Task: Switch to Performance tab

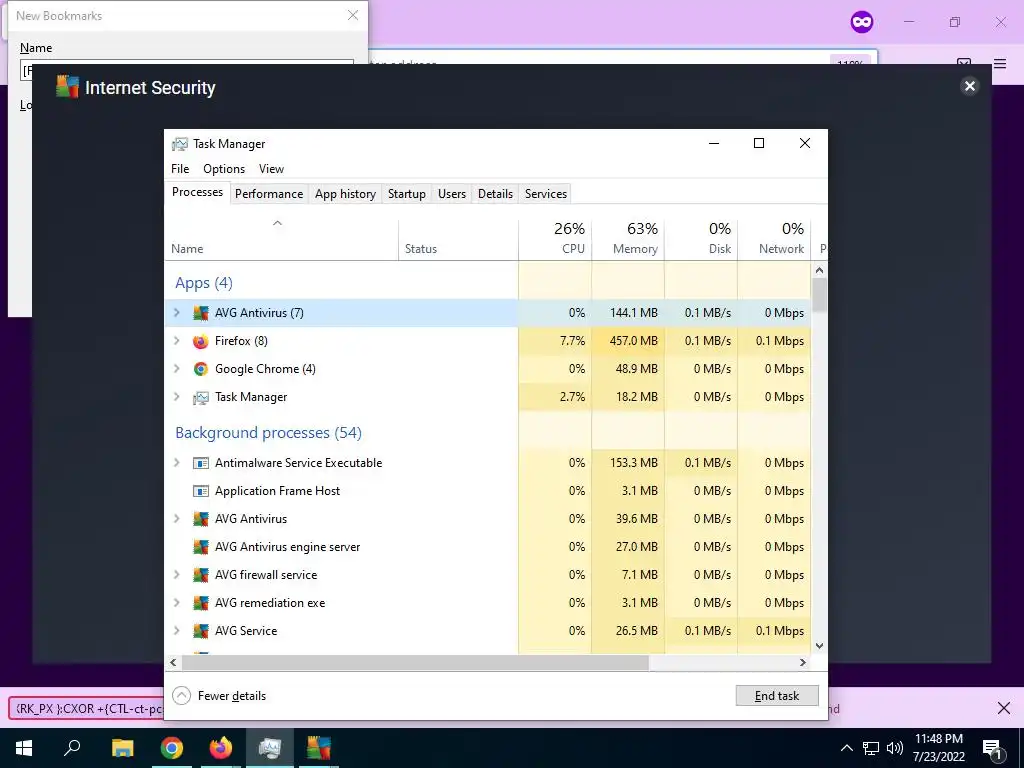Action: 269,194
